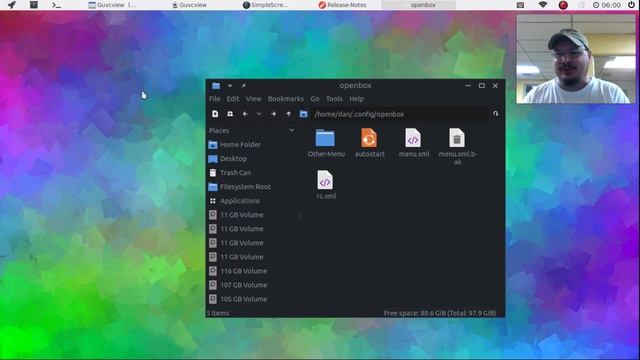Image resolution: width=640 pixels, height=360 pixels.
Task: Click the folder window-menu icon in titlebar
Action: click(216, 86)
